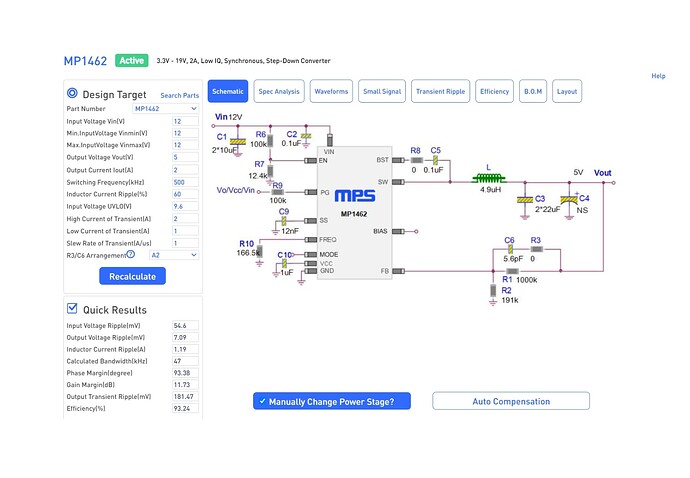Image resolution: width=690 pixels, height=478 pixels.
Task: Edit the Input Voltage Vin field
Action: 185,121
